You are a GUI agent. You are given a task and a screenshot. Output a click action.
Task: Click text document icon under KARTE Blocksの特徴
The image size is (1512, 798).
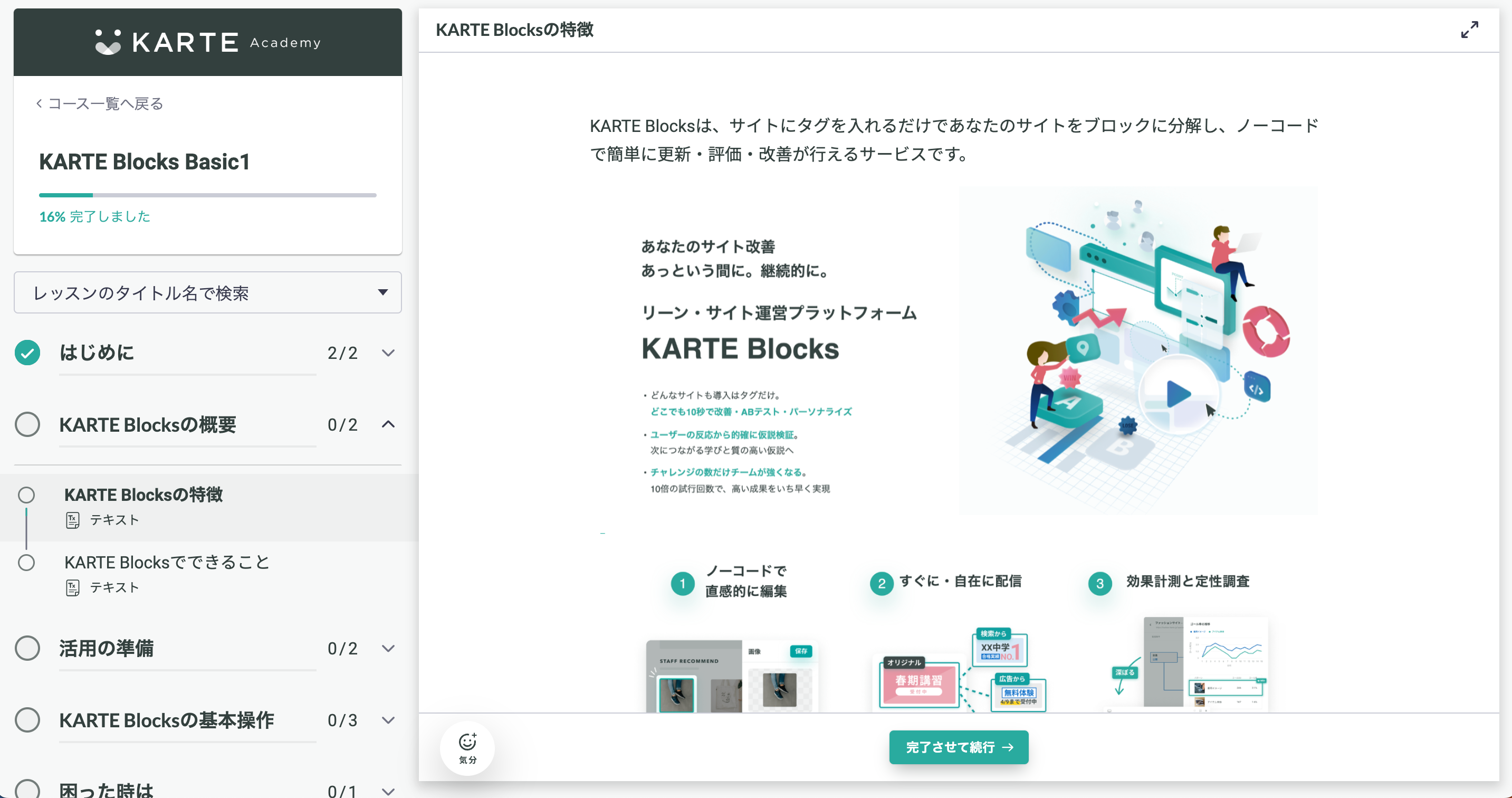coord(73,520)
